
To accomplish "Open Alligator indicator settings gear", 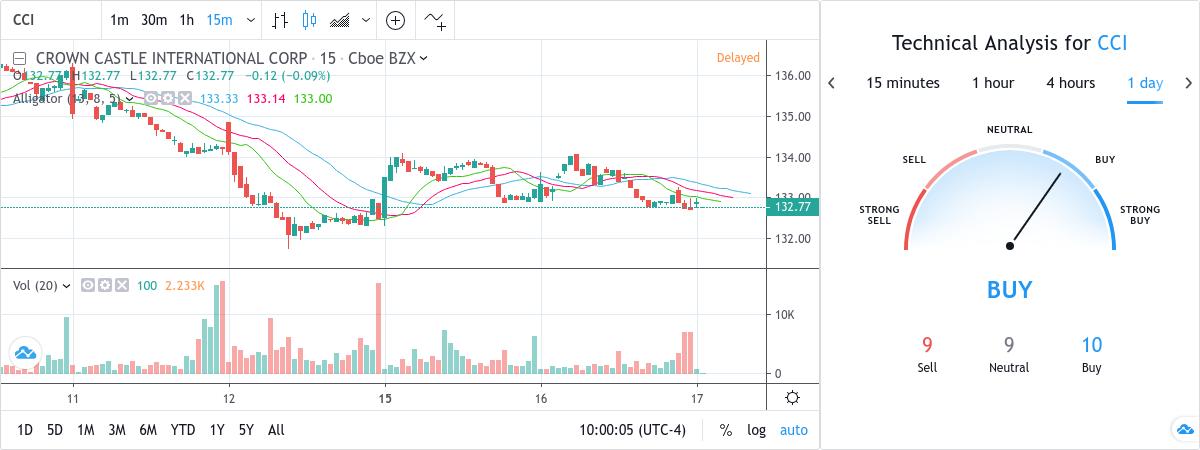I will 169,98.
